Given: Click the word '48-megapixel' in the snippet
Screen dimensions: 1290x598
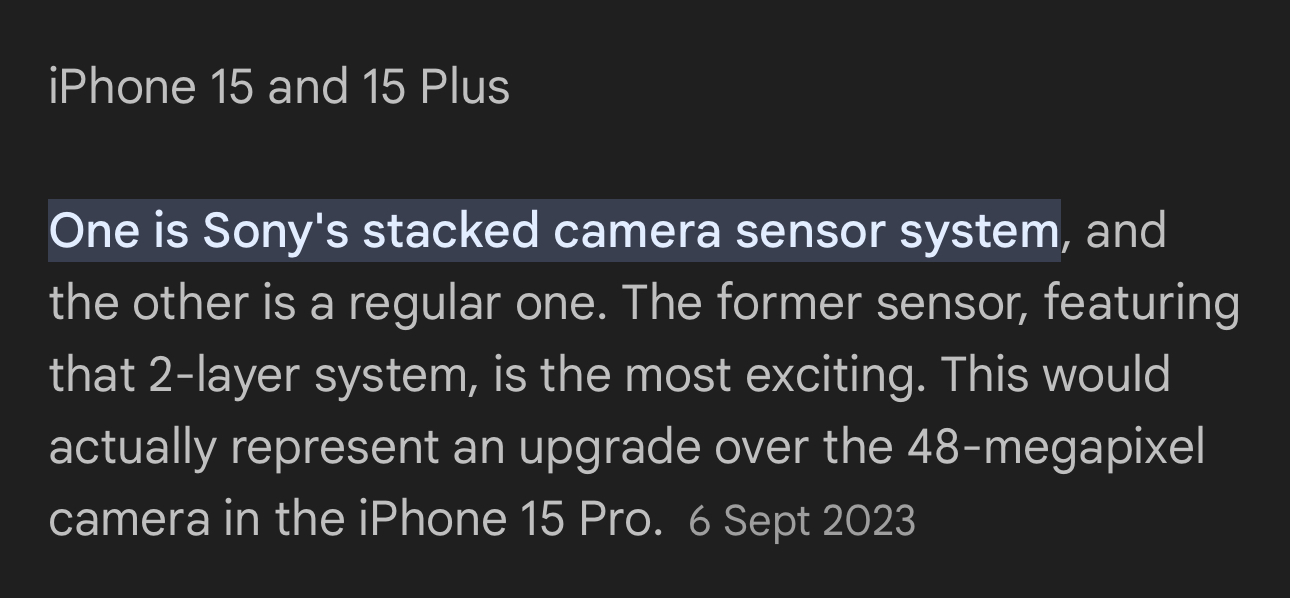Looking at the screenshot, I should 1056,448.
